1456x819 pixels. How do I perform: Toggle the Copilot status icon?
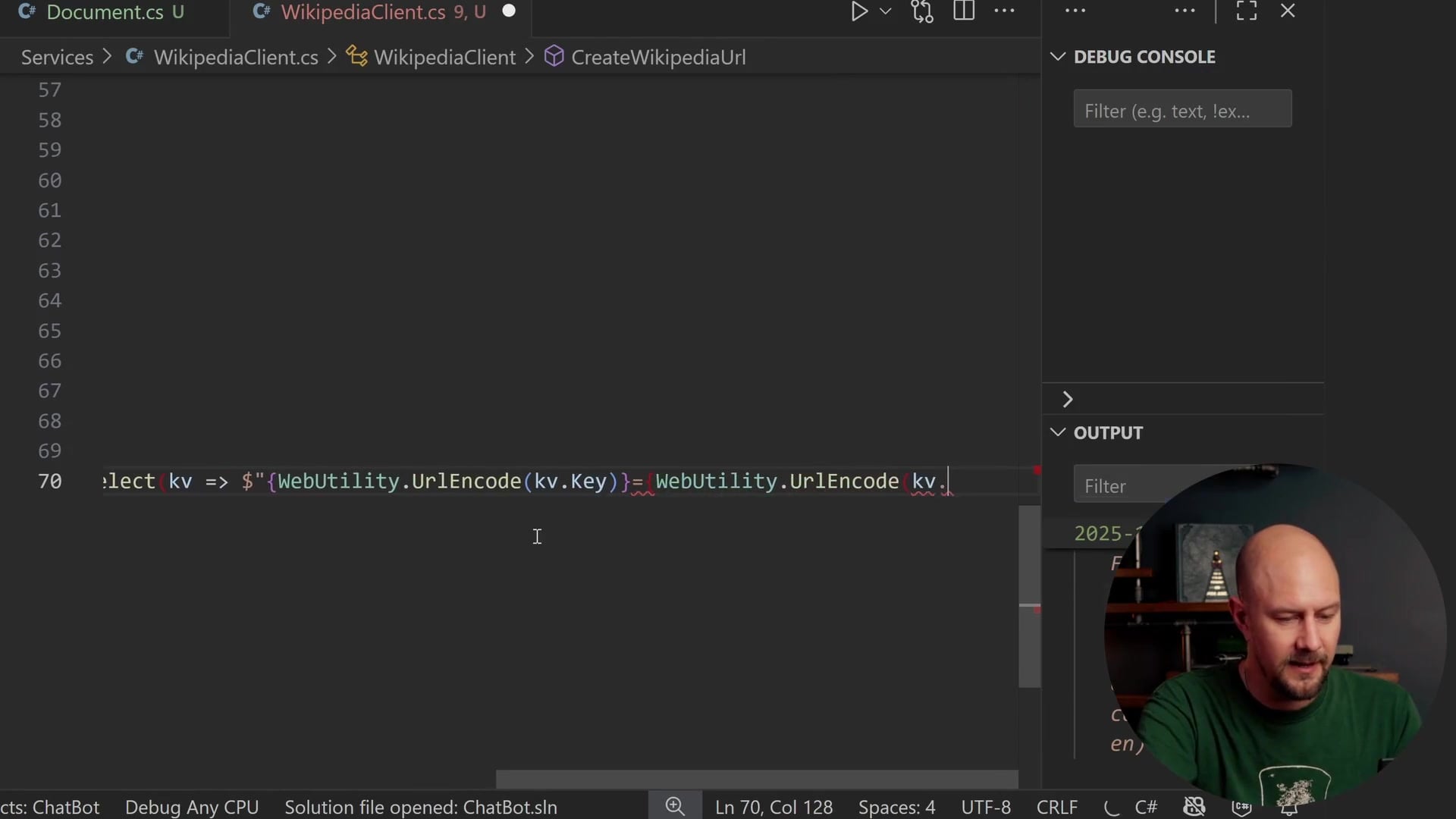[x=1194, y=807]
